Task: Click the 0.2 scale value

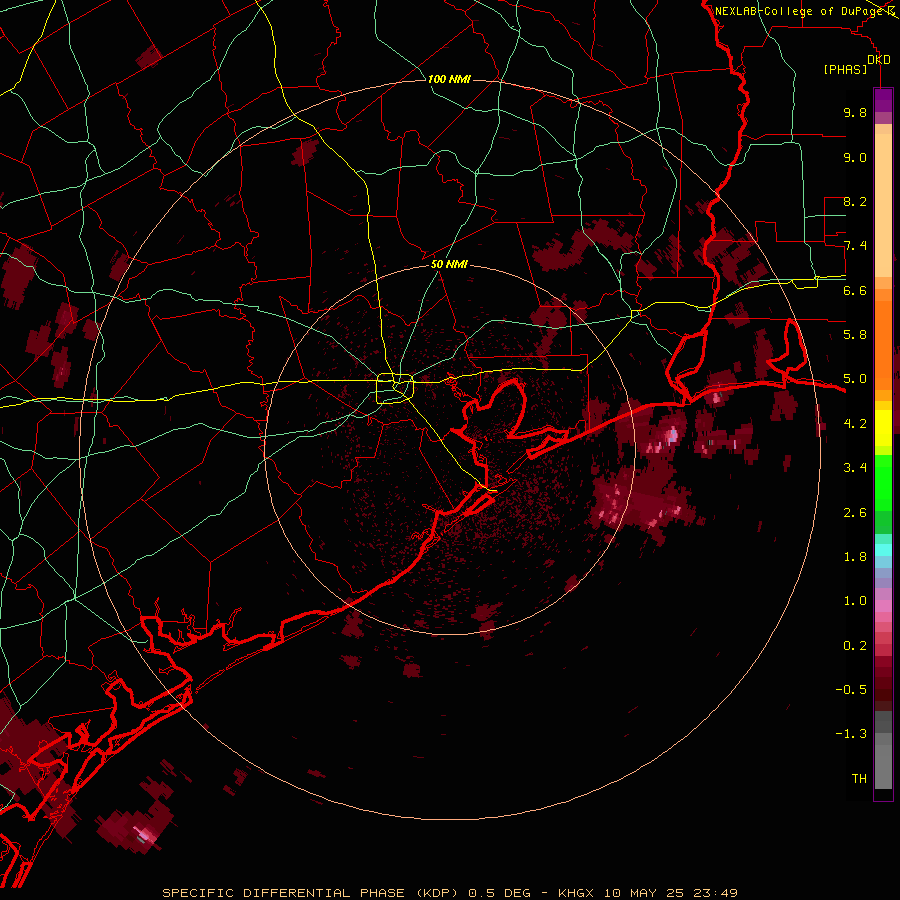Action: click(x=855, y=646)
